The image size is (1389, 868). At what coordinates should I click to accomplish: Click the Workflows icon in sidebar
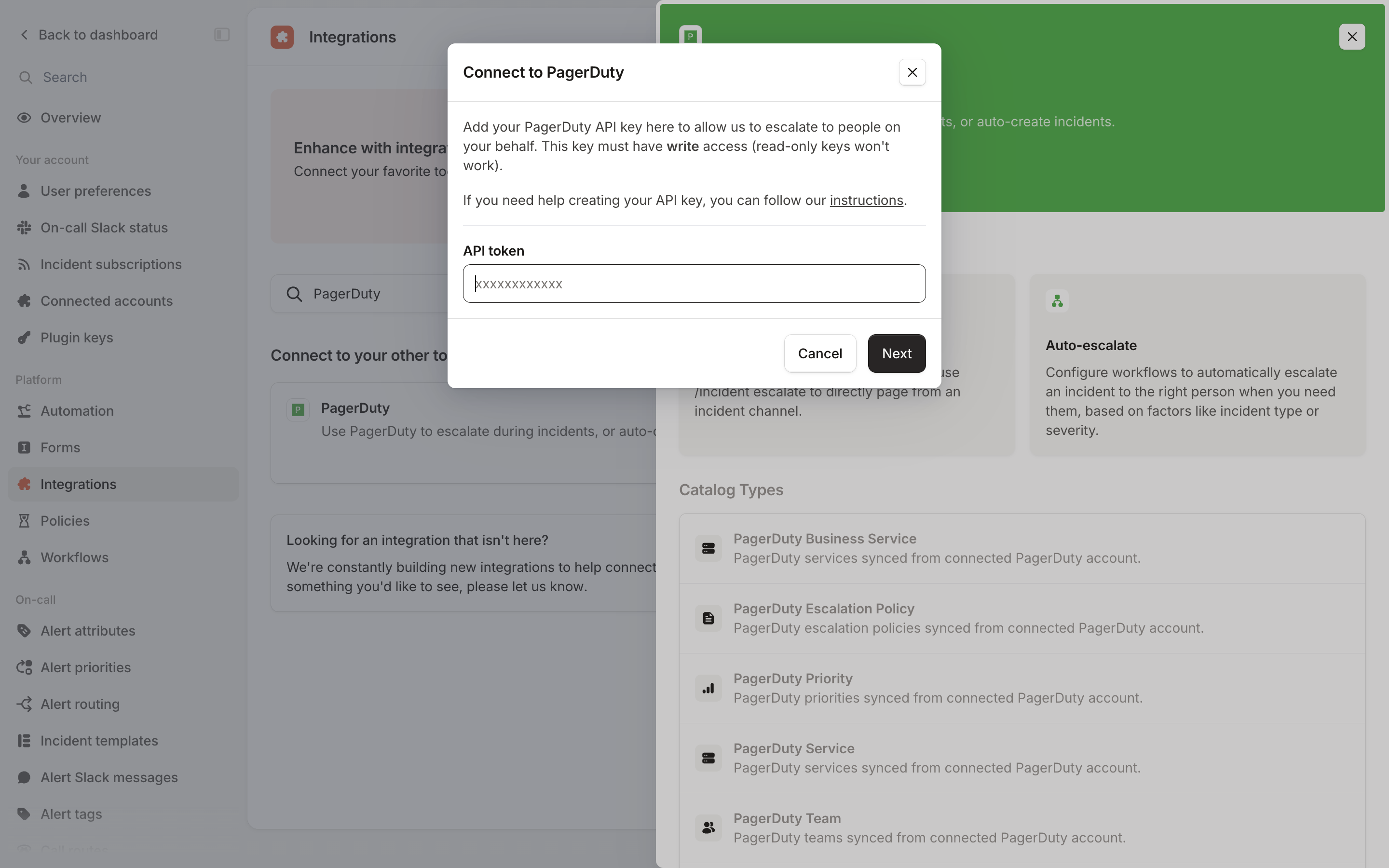(x=24, y=558)
